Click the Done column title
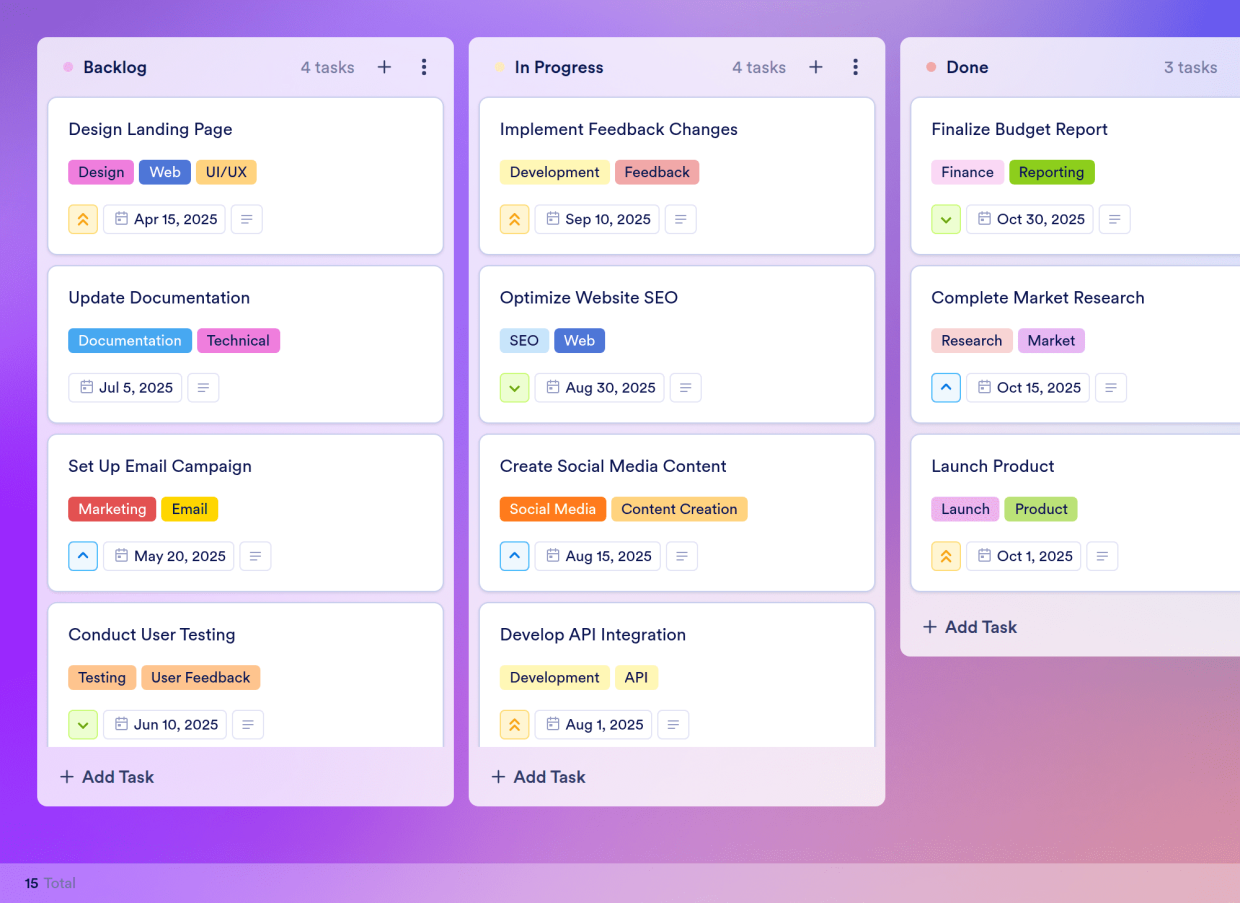 967,67
